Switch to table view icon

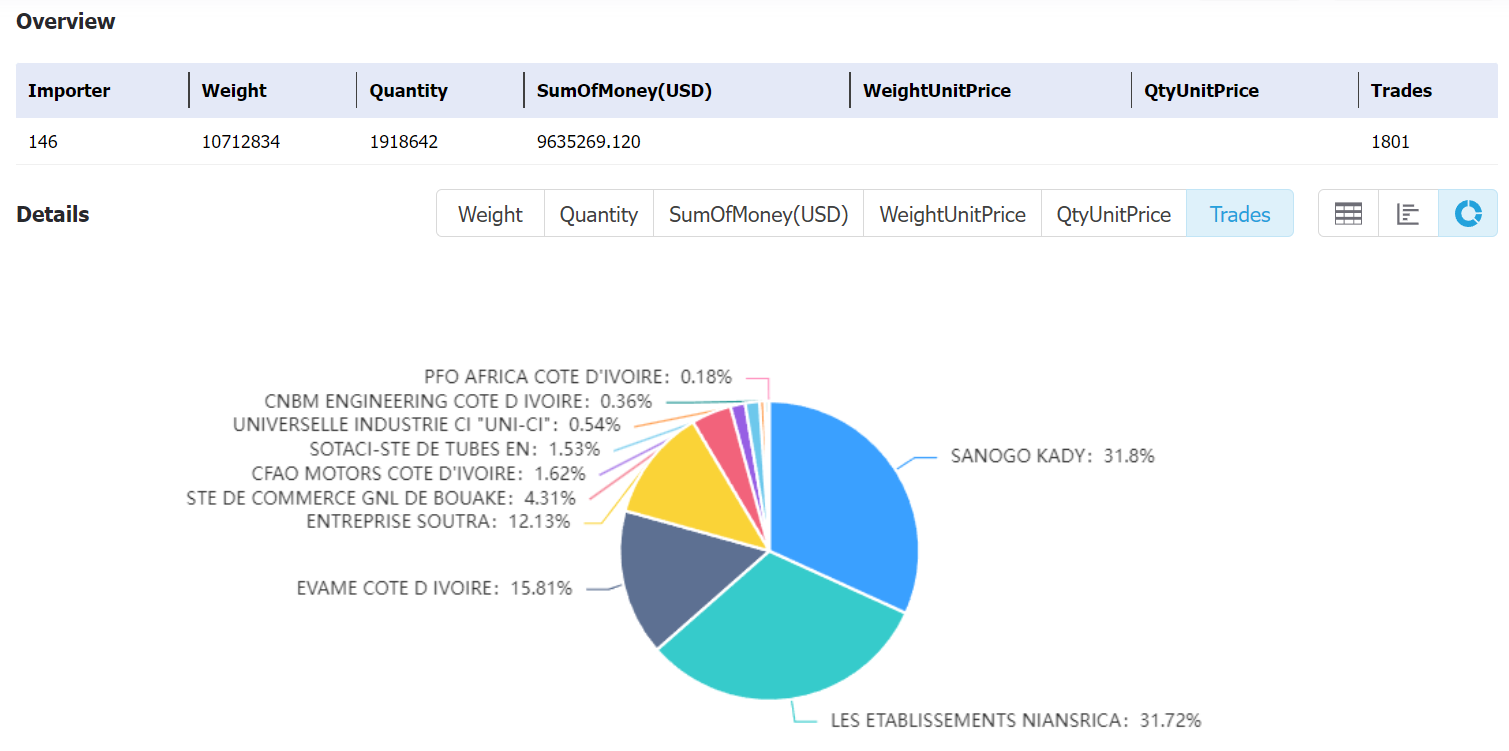tap(1348, 214)
